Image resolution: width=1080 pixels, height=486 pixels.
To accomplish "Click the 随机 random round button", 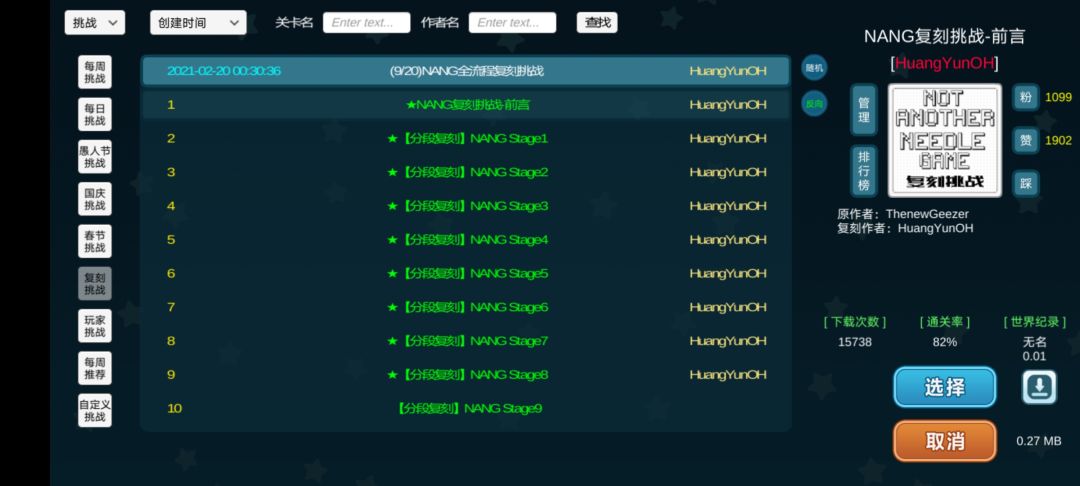I will click(x=814, y=68).
